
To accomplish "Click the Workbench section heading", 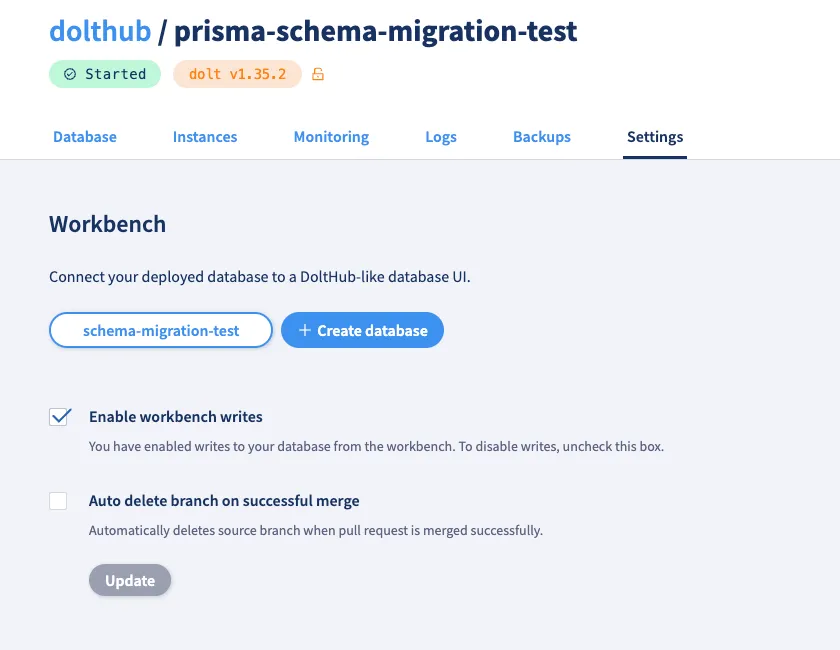I will coord(107,224).
